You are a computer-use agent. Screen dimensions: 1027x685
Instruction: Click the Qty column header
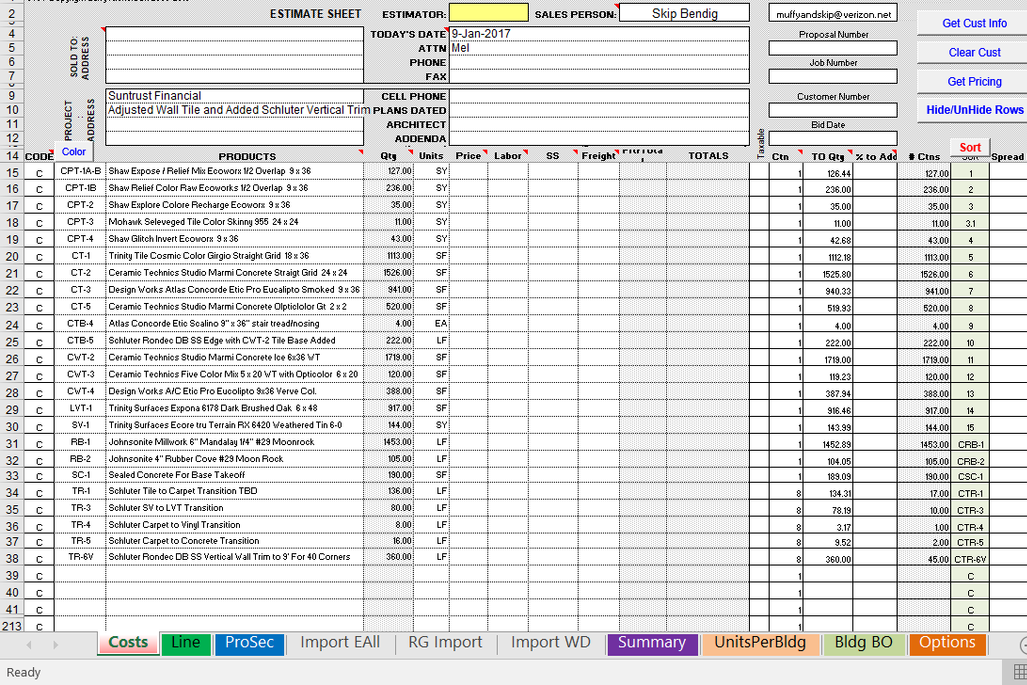tap(388, 156)
